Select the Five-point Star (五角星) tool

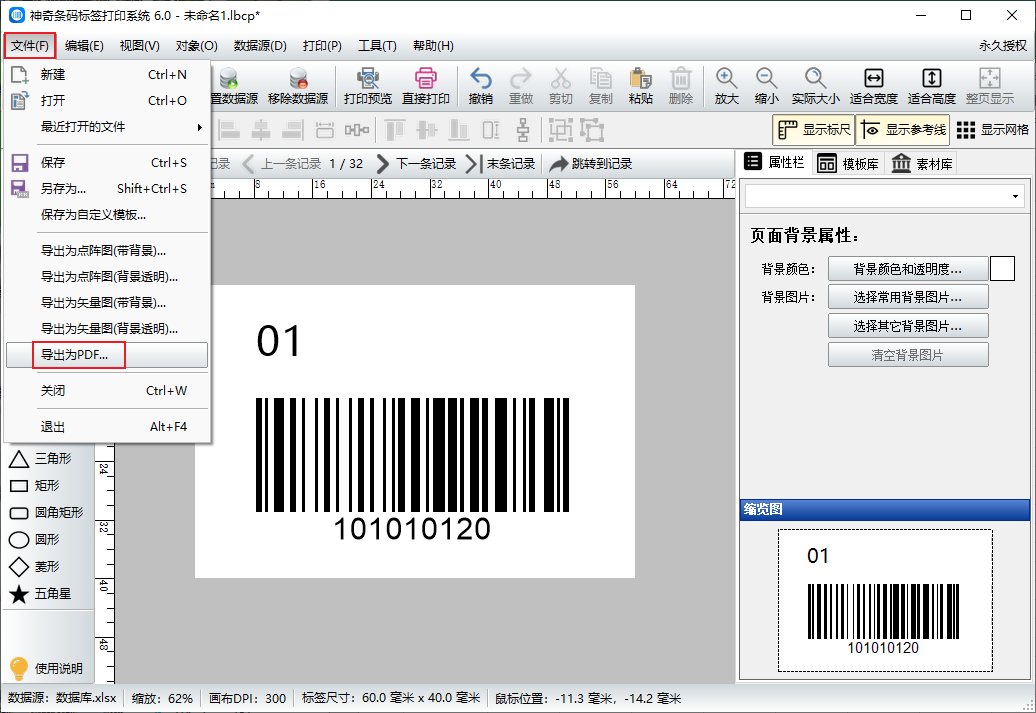[40, 594]
